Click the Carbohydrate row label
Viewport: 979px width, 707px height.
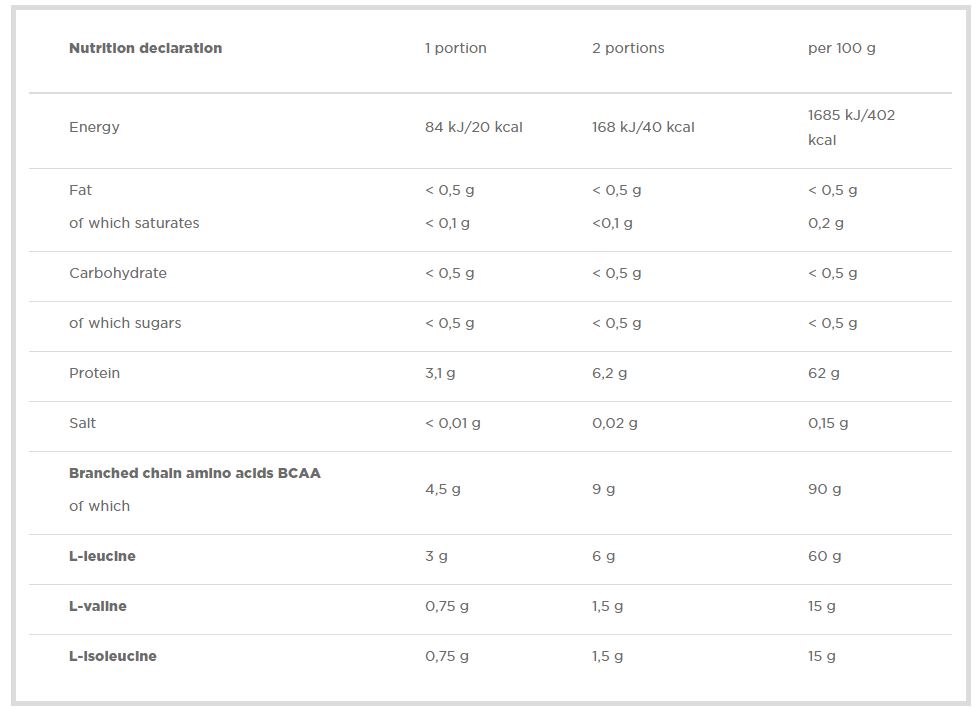(x=118, y=273)
